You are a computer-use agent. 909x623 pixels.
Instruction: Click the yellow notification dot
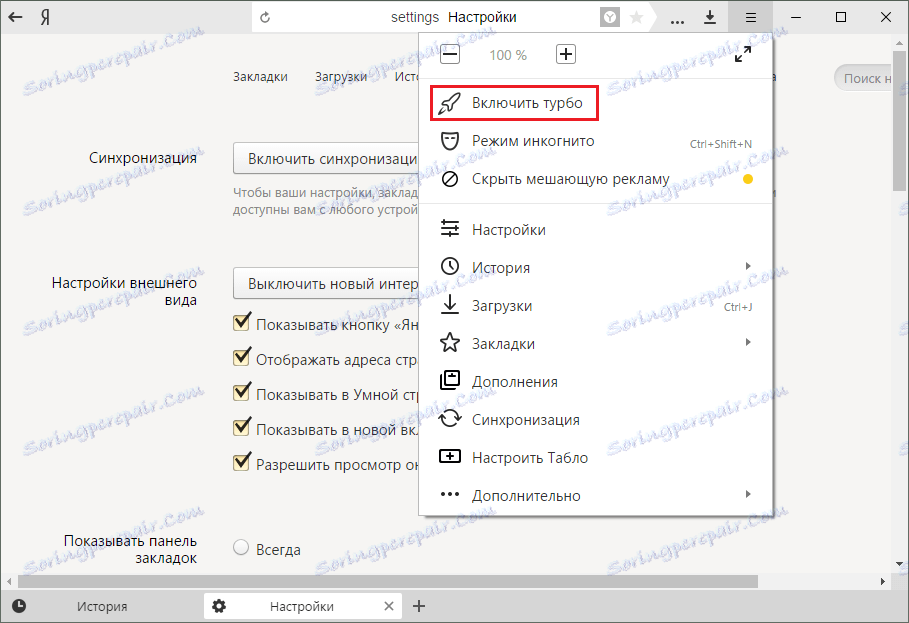pos(748,179)
